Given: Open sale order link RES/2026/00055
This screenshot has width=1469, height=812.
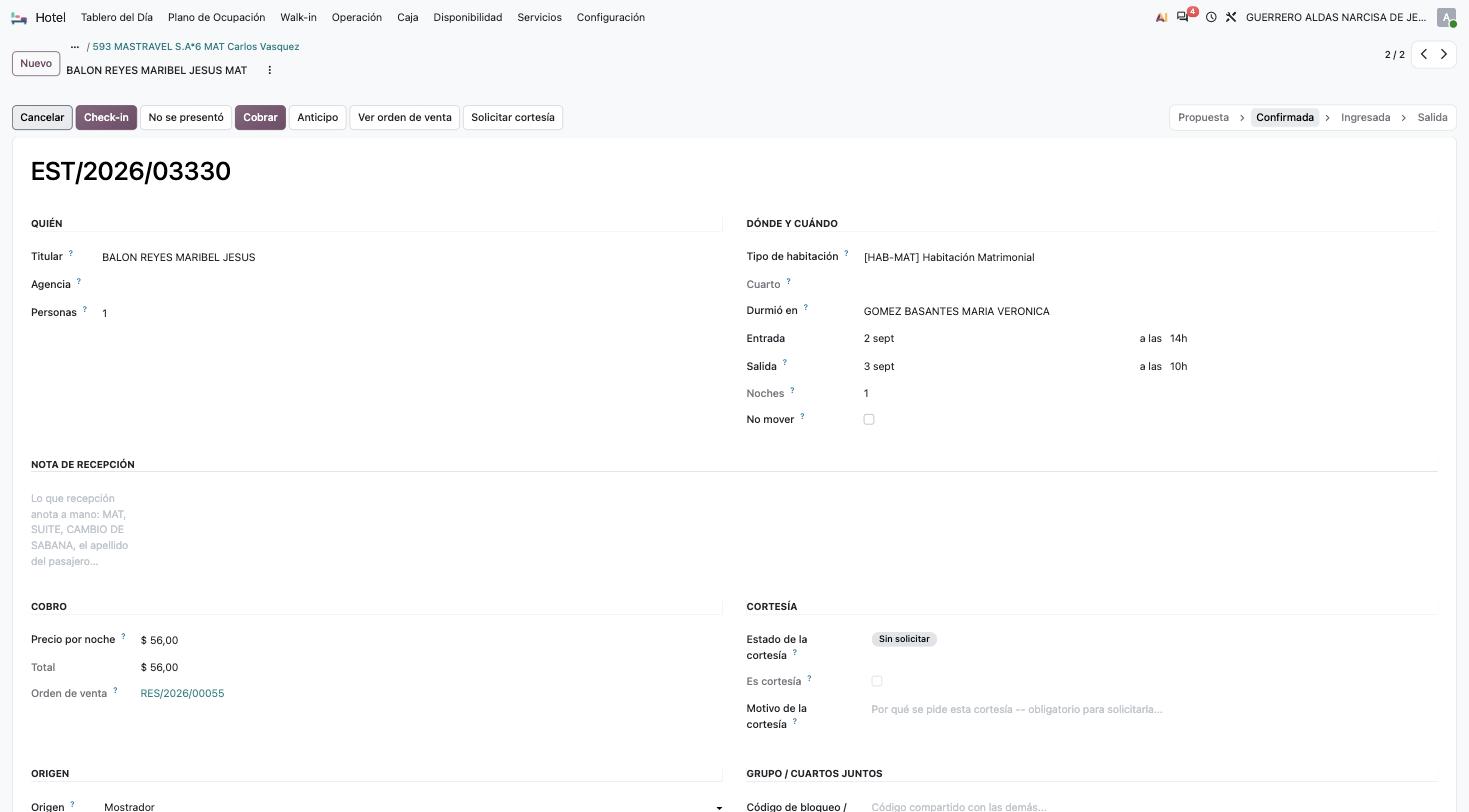Looking at the screenshot, I should click(182, 694).
